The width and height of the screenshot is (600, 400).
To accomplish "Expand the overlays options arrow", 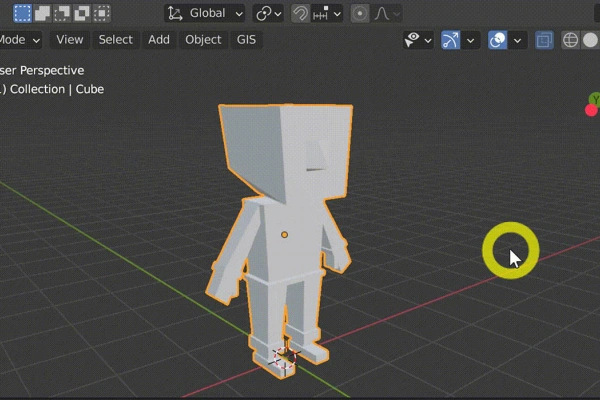I will point(517,41).
